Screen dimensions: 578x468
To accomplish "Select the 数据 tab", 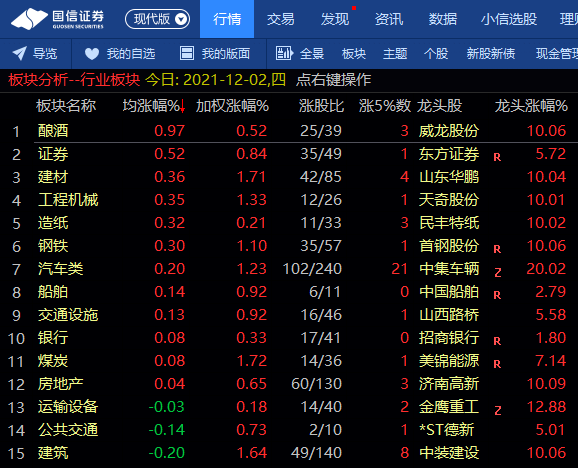I will click(x=442, y=19).
